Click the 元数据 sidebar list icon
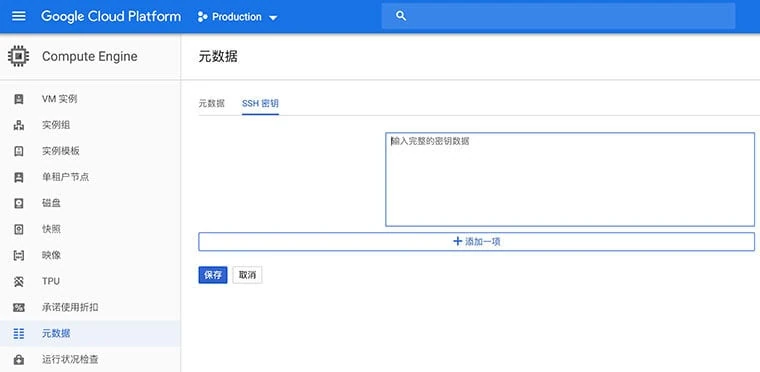This screenshot has height=372, width=760. (19, 334)
